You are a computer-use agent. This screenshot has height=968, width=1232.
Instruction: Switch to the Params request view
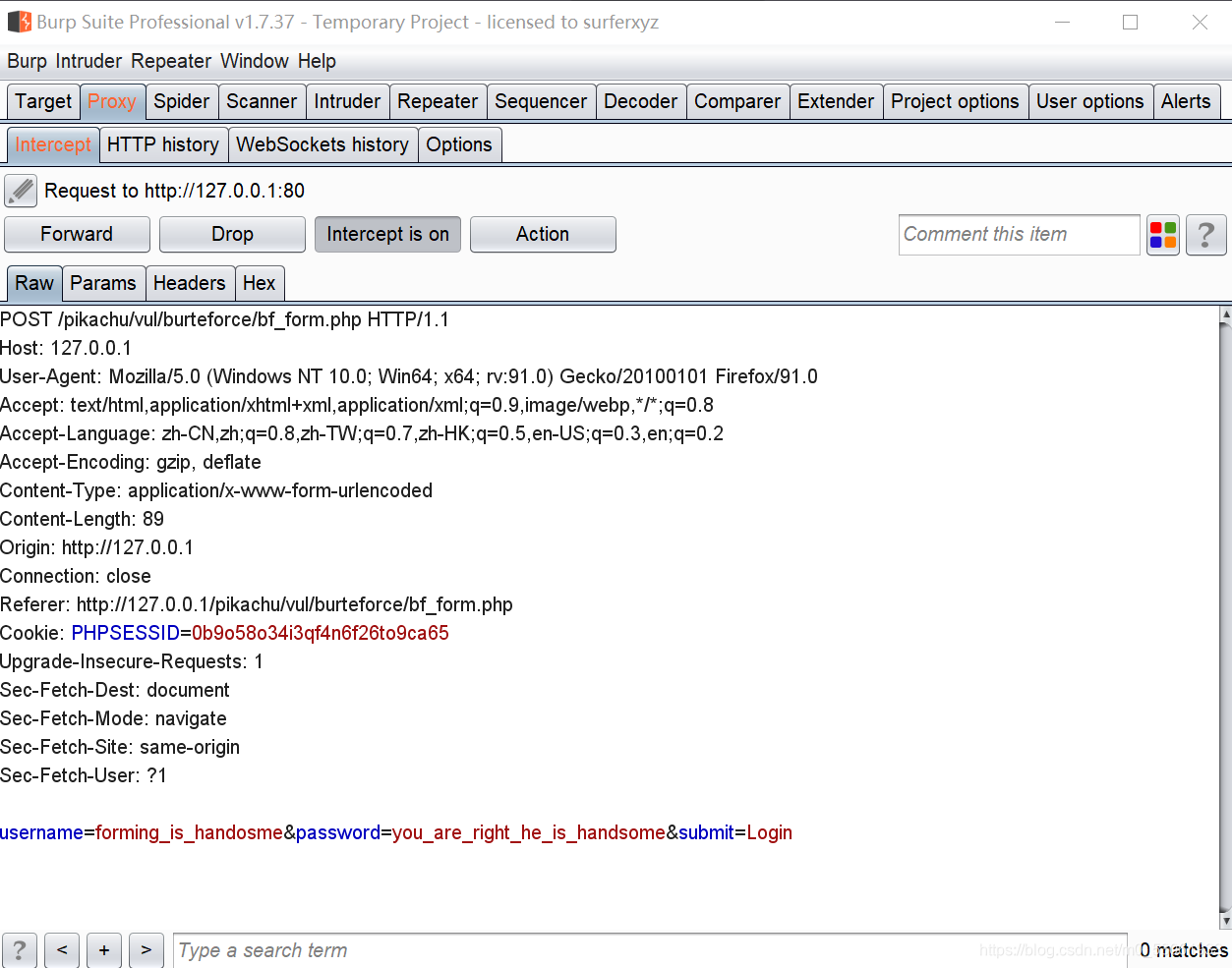(103, 283)
